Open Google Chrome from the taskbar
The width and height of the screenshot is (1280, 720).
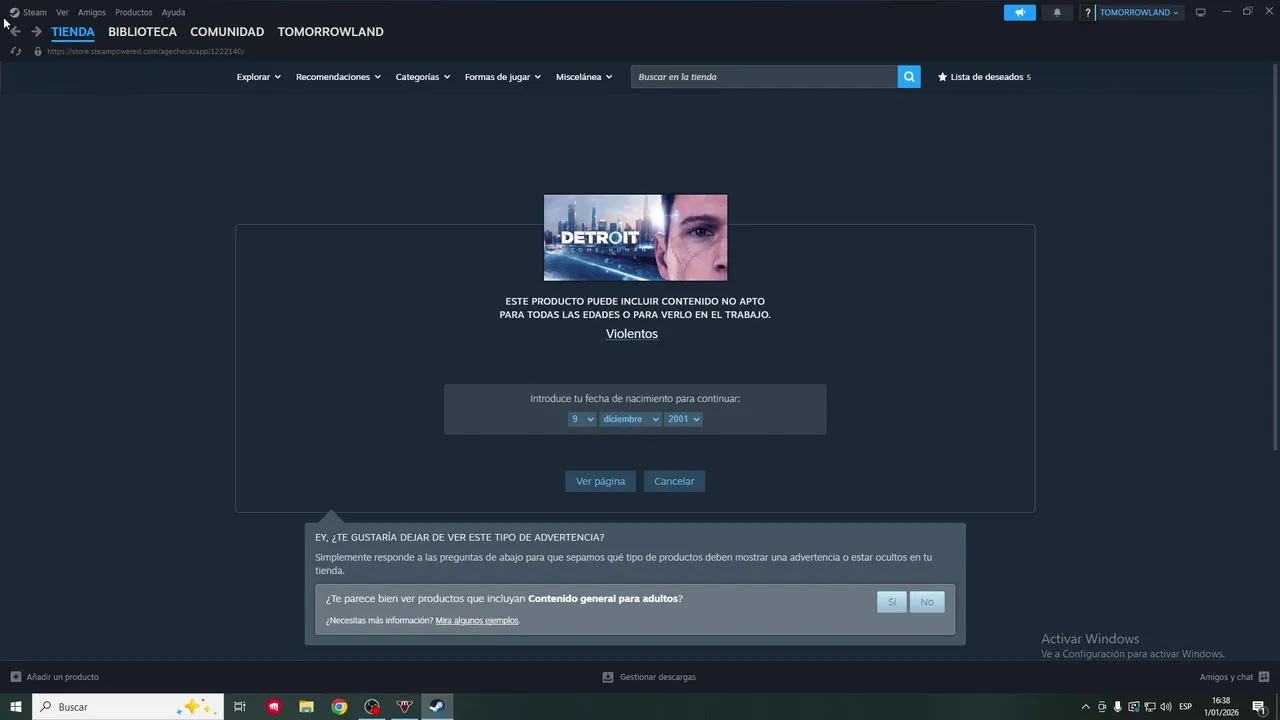coord(340,707)
